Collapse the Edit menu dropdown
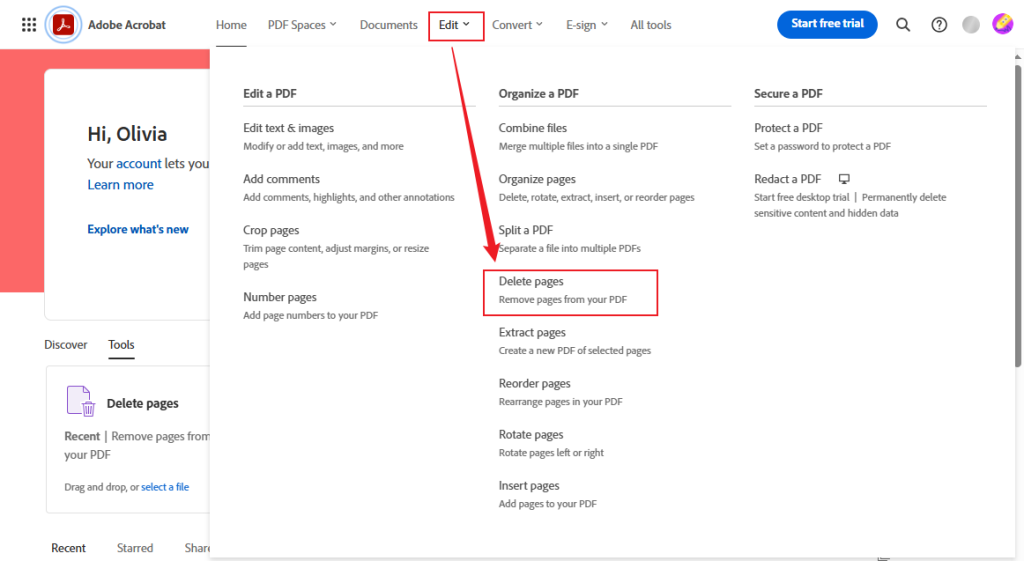This screenshot has width=1024, height=561. click(455, 25)
